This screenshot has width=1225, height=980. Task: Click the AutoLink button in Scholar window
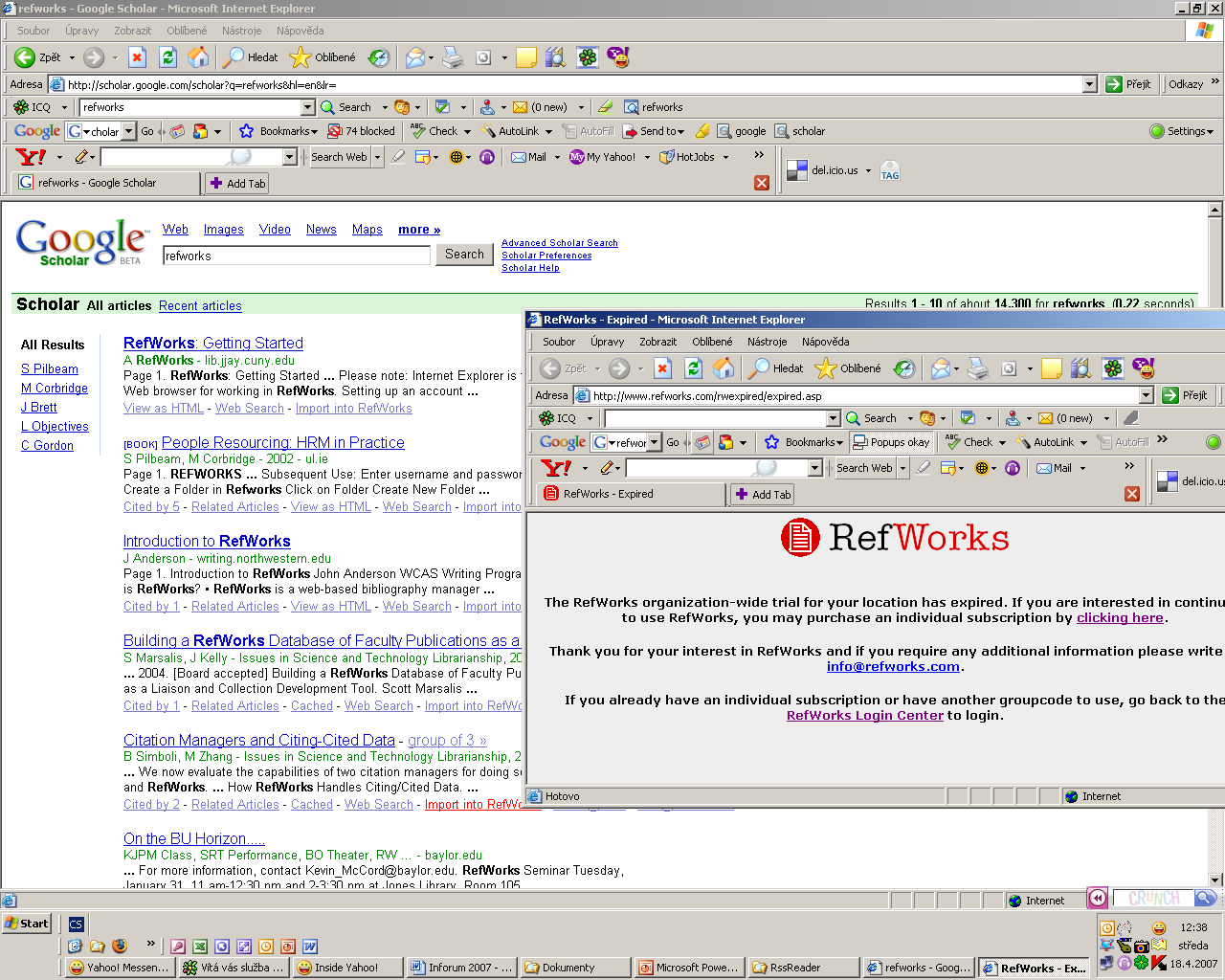point(510,131)
